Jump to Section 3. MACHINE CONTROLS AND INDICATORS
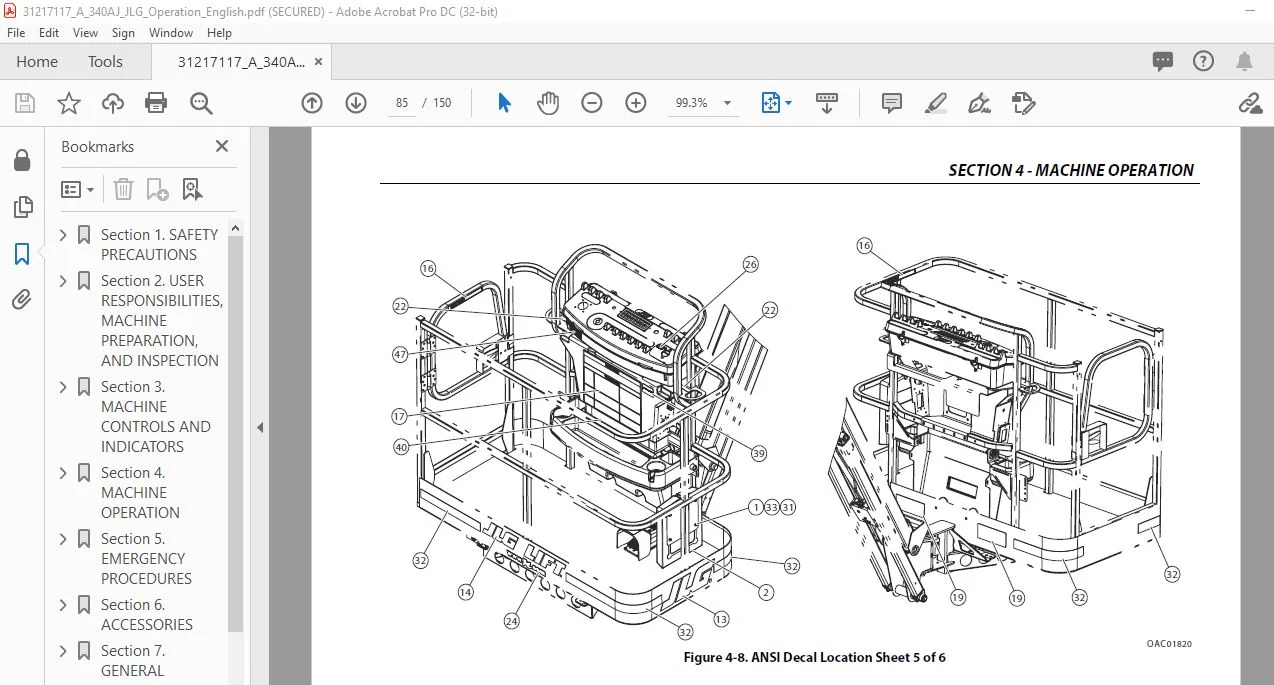Viewport: 1274px width, 685px height. tap(155, 416)
